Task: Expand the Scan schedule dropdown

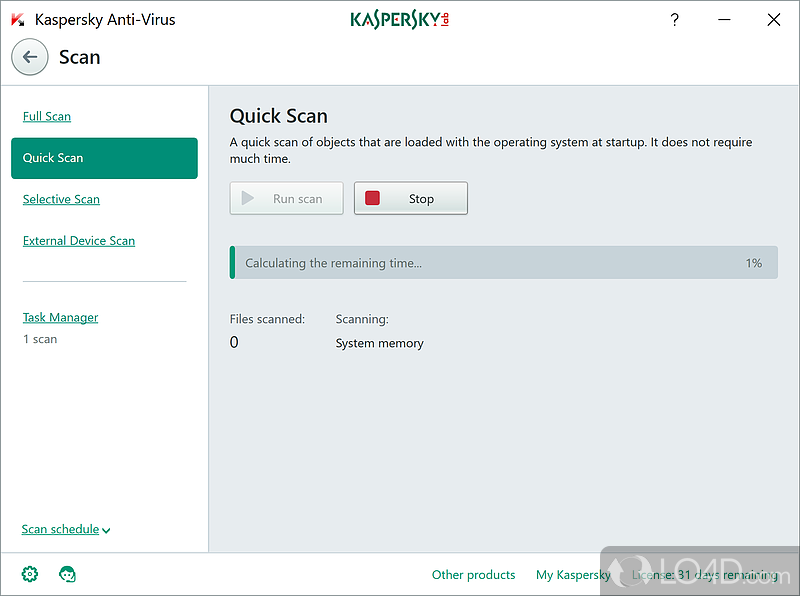Action: point(66,530)
